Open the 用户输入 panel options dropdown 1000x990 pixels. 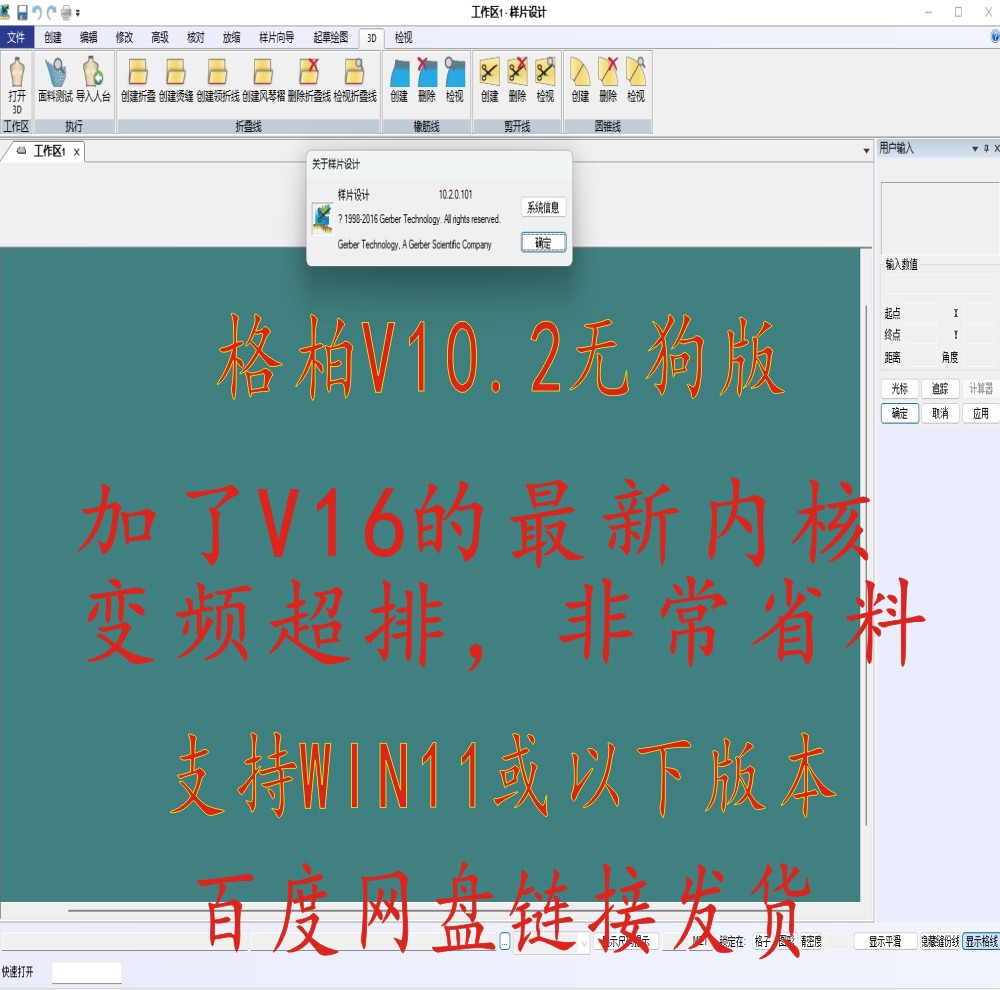tap(974, 149)
